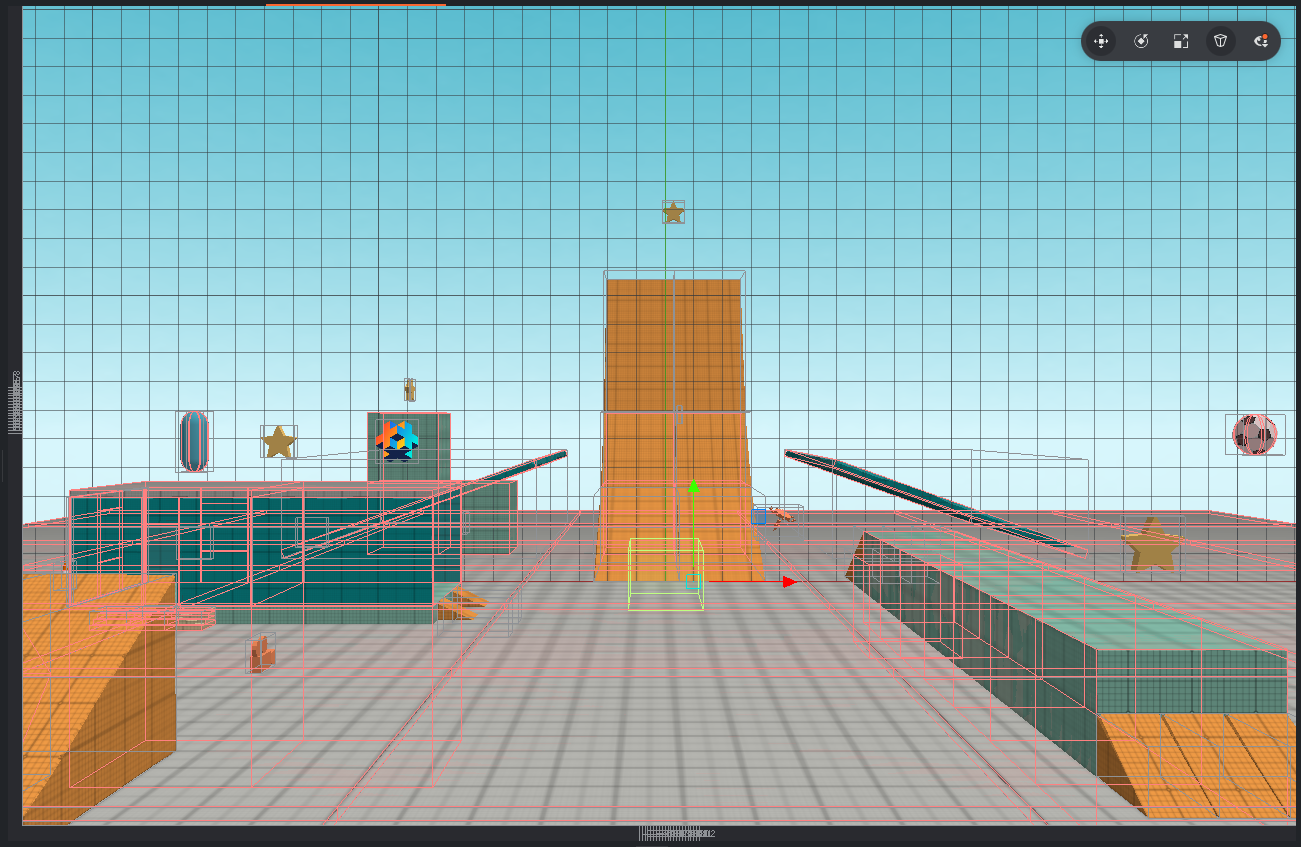The width and height of the screenshot is (1301, 847).
Task: Select the striped capsule object
Action: point(194,441)
